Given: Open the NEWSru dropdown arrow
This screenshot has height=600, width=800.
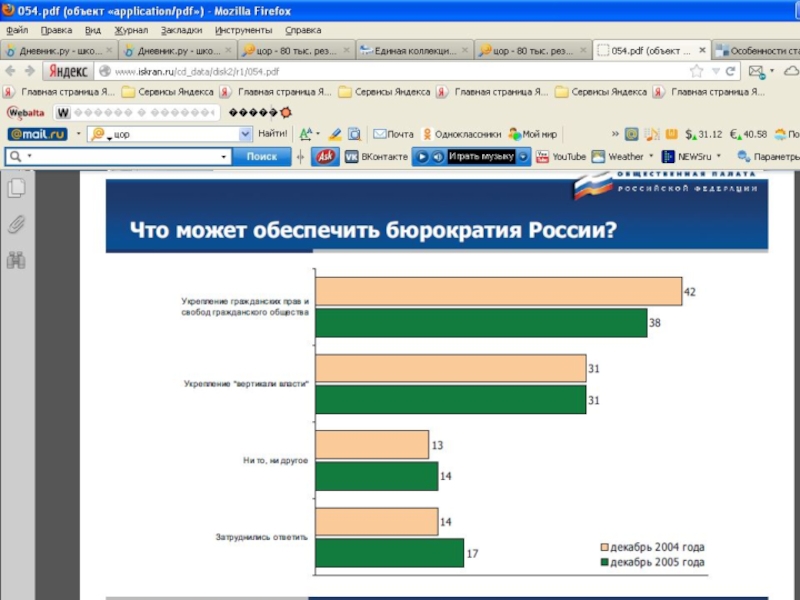Looking at the screenshot, I should pos(719,157).
